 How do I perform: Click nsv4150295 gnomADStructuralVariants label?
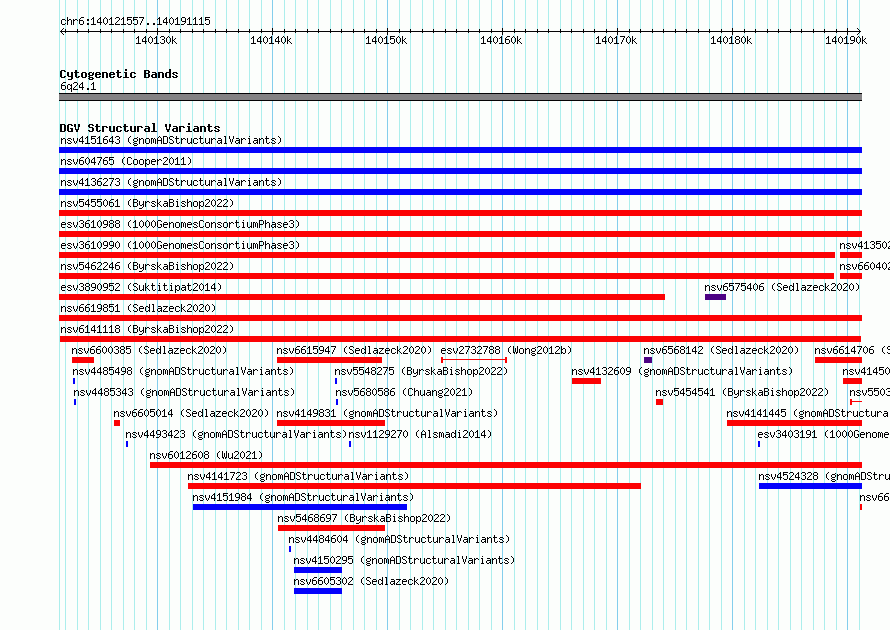(x=404, y=560)
